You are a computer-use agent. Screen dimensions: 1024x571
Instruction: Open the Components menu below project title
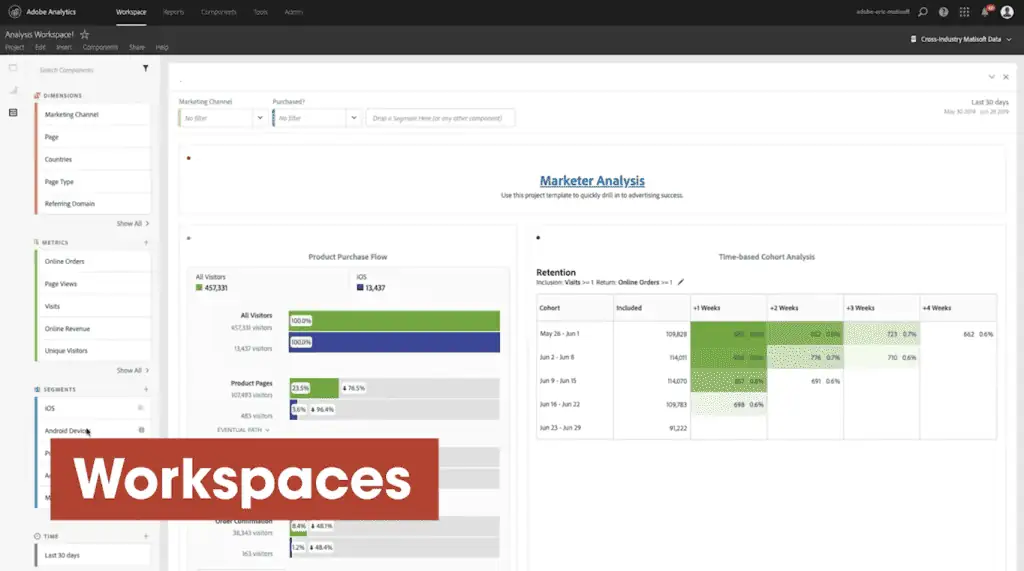tap(100, 47)
